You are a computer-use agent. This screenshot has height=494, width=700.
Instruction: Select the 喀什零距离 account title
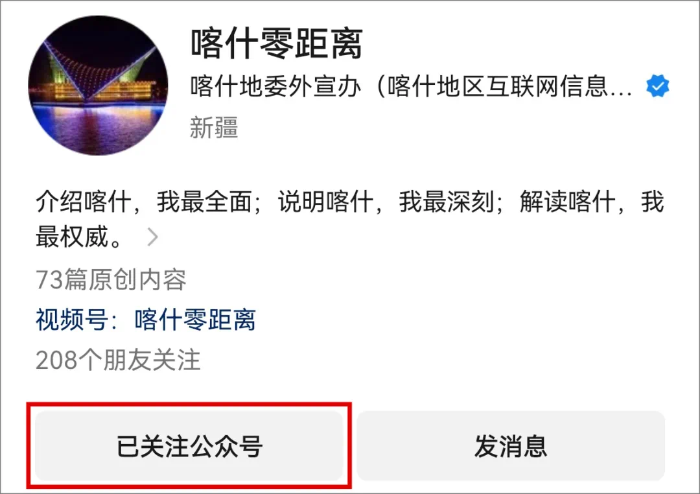click(277, 43)
